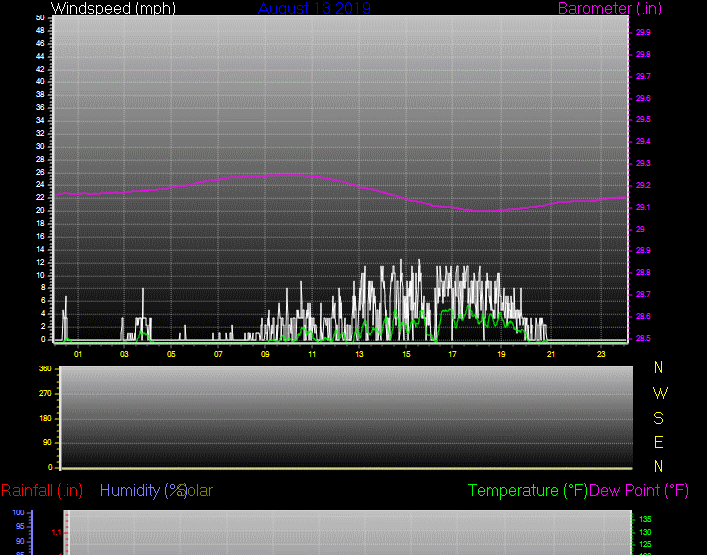This screenshot has height=555, width=707.
Task: Select the 28.8 barometer axis value
Action: coord(643,273)
